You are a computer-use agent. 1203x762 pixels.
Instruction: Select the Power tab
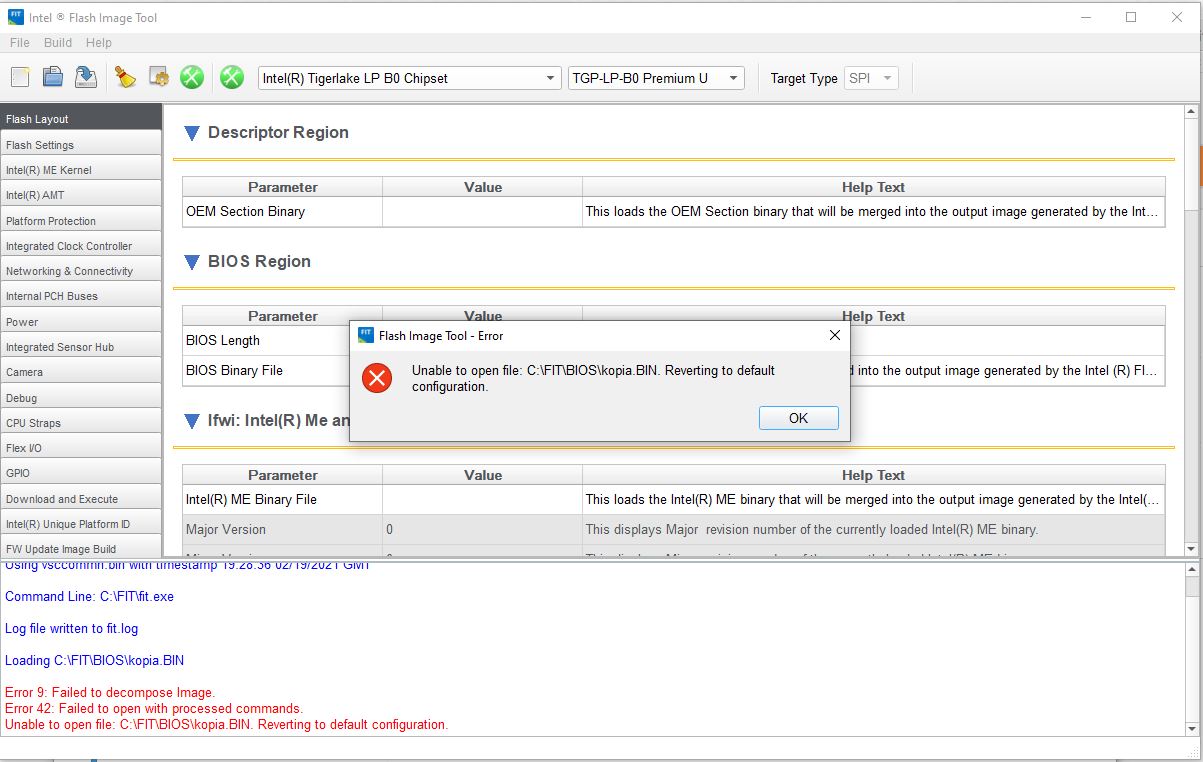tap(80, 321)
